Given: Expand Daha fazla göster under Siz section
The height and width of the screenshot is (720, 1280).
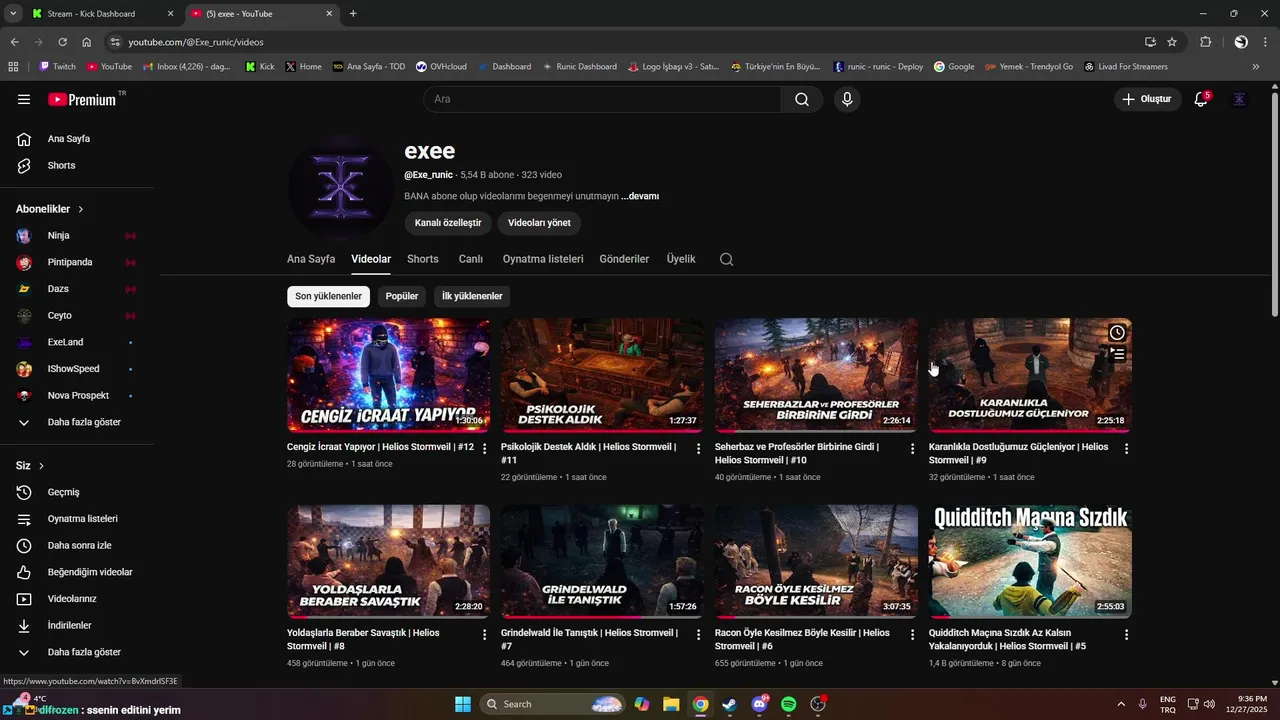Looking at the screenshot, I should point(77,652).
